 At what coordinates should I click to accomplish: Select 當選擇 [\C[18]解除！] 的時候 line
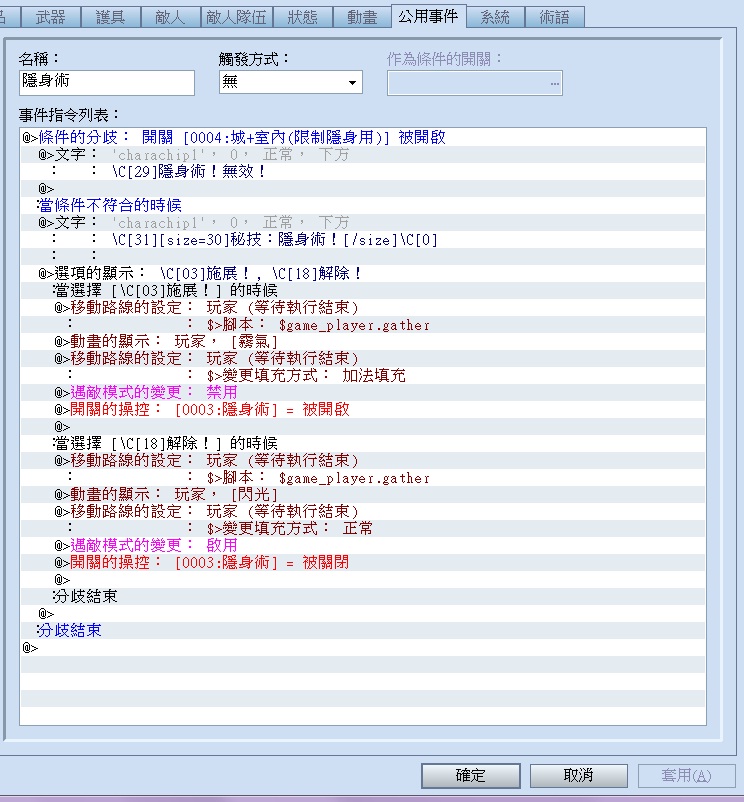click(363, 443)
